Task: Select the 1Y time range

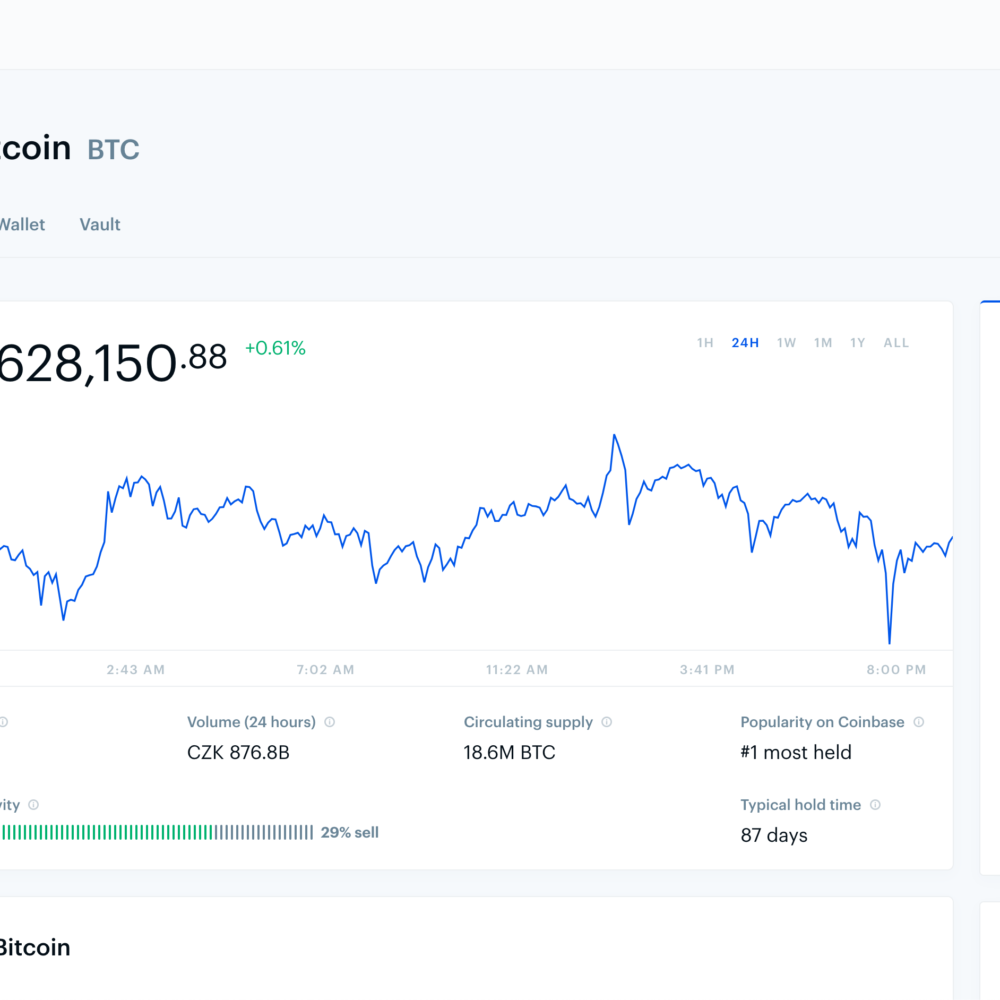Action: [x=858, y=343]
